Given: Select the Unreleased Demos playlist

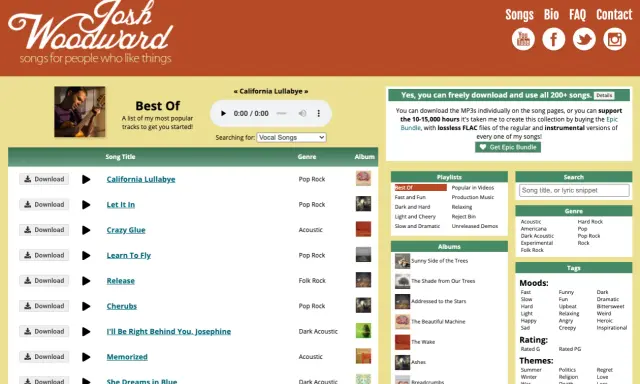Looking at the screenshot, I should tap(475, 226).
